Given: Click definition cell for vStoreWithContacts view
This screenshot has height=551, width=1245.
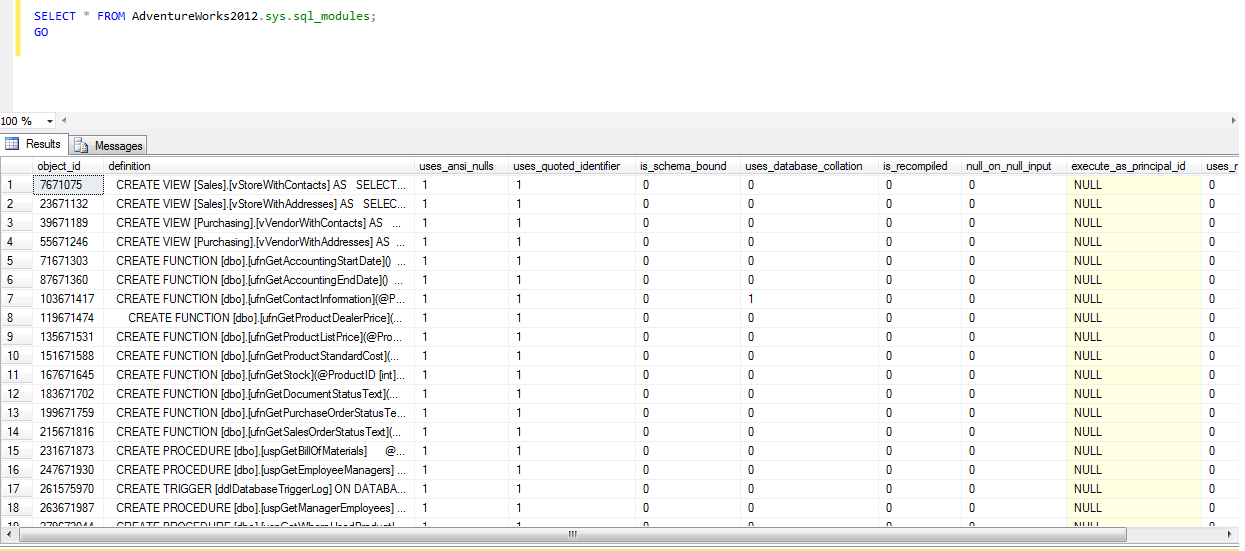Looking at the screenshot, I should [259, 185].
